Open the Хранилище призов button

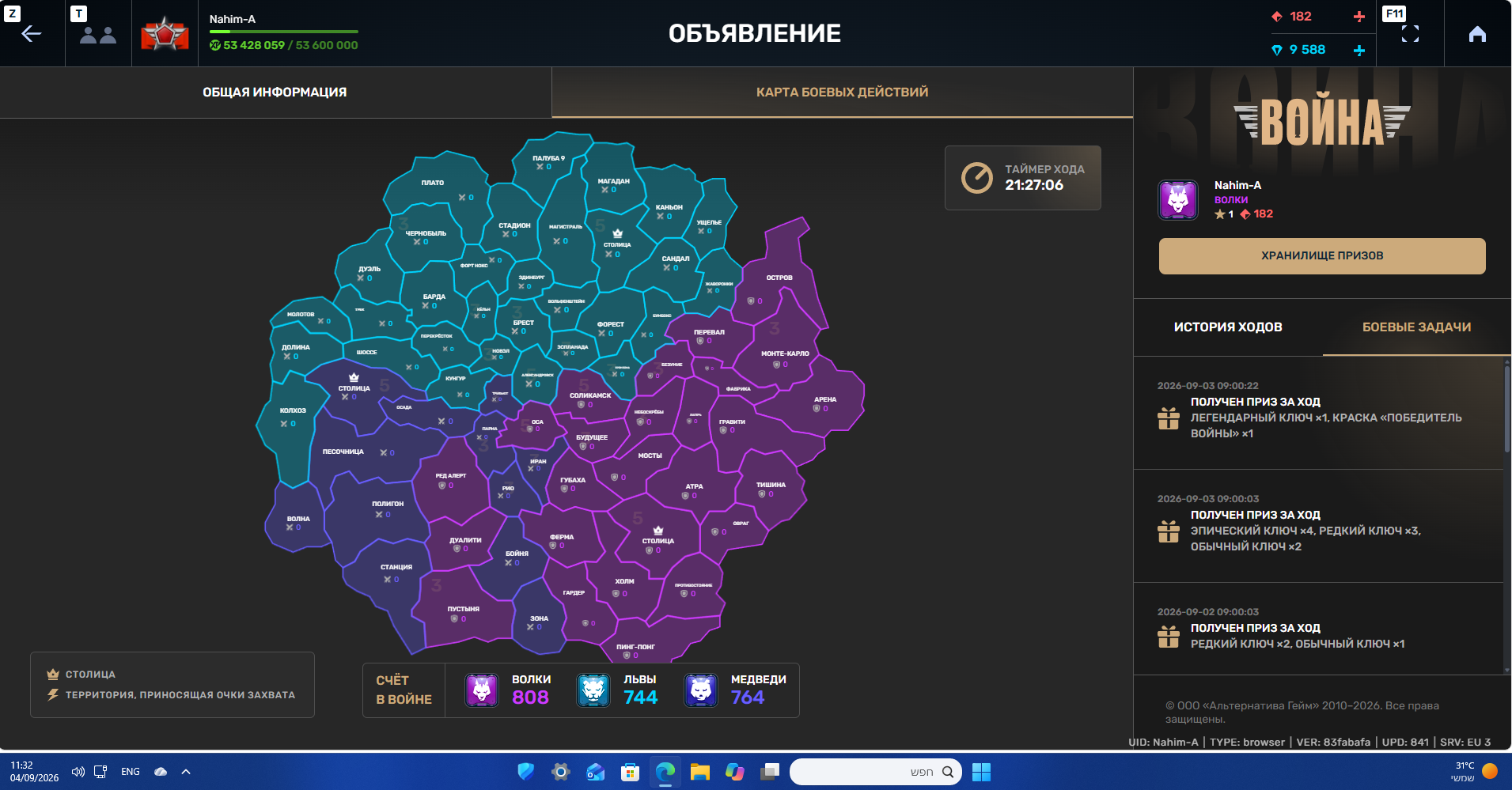point(1322,256)
